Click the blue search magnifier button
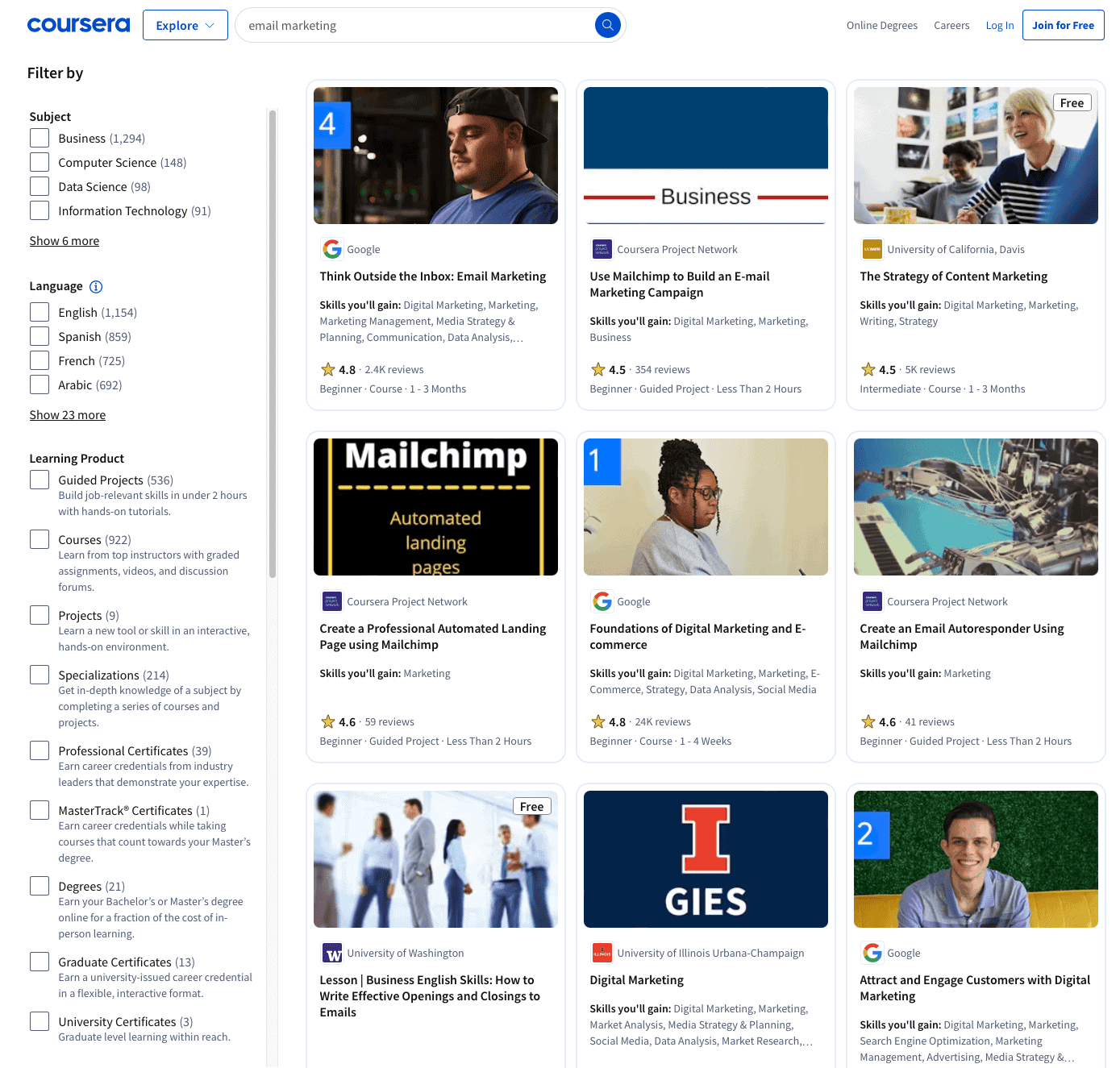The width and height of the screenshot is (1120, 1068). click(608, 25)
